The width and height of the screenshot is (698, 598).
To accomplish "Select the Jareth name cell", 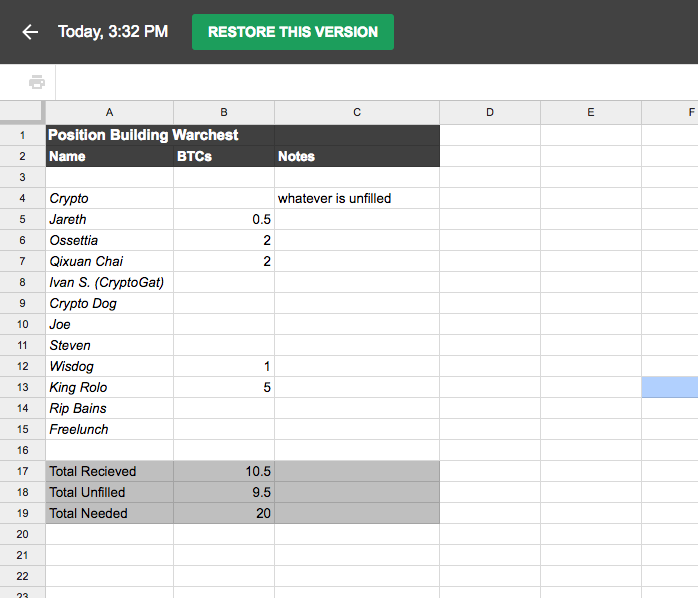I will (109, 219).
